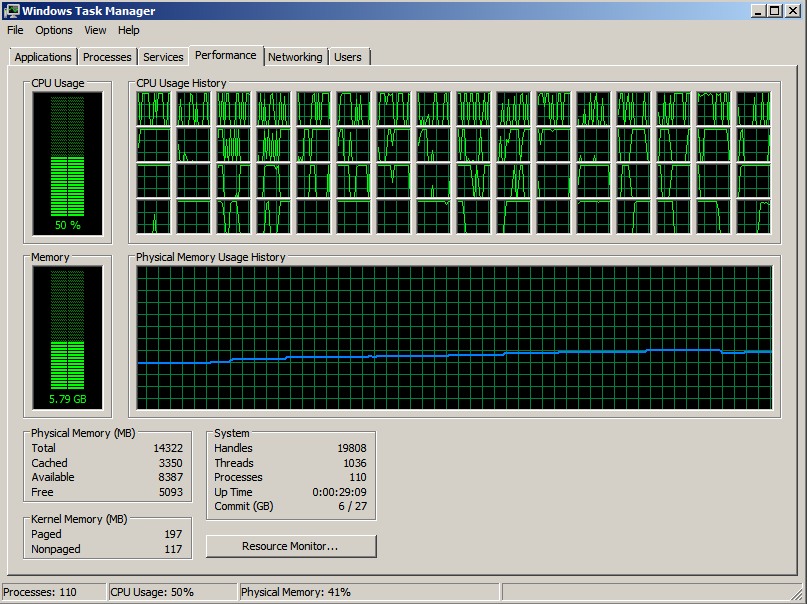The height and width of the screenshot is (604, 807).
Task: Open the Help menu
Action: (x=128, y=30)
